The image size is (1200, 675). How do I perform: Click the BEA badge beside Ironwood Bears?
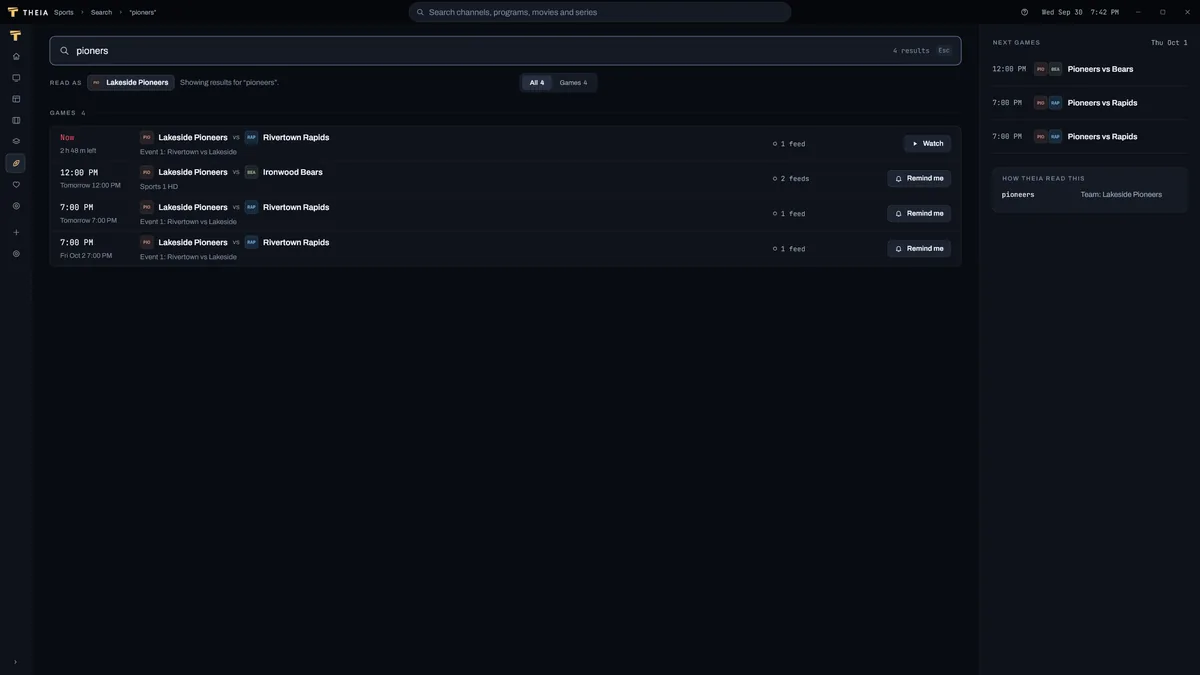click(251, 172)
